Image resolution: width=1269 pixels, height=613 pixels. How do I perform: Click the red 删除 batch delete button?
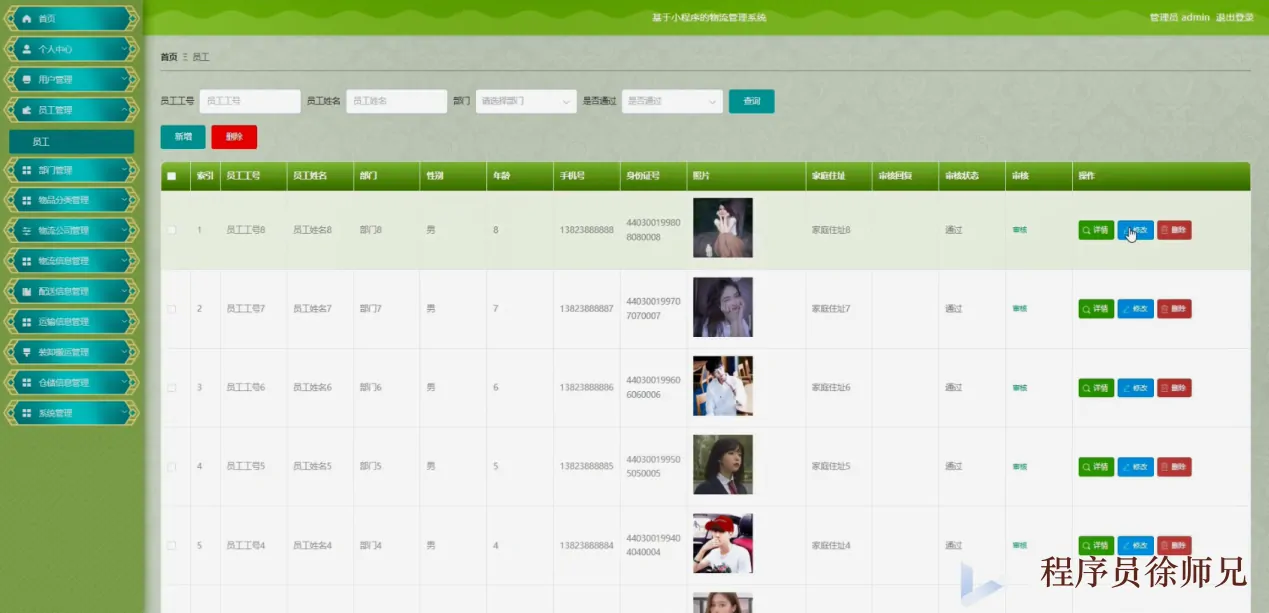(234, 137)
